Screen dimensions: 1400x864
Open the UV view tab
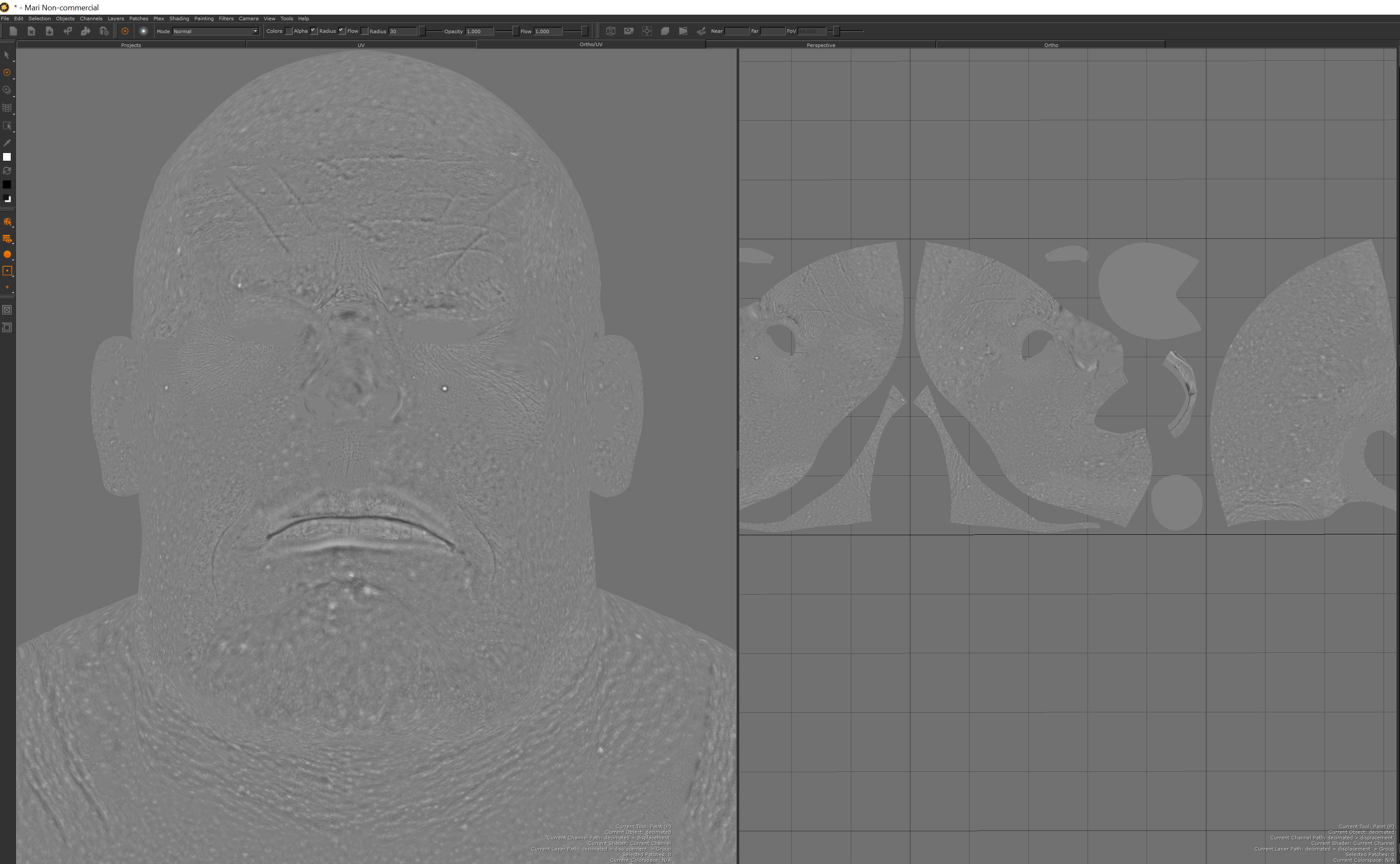[x=361, y=44]
